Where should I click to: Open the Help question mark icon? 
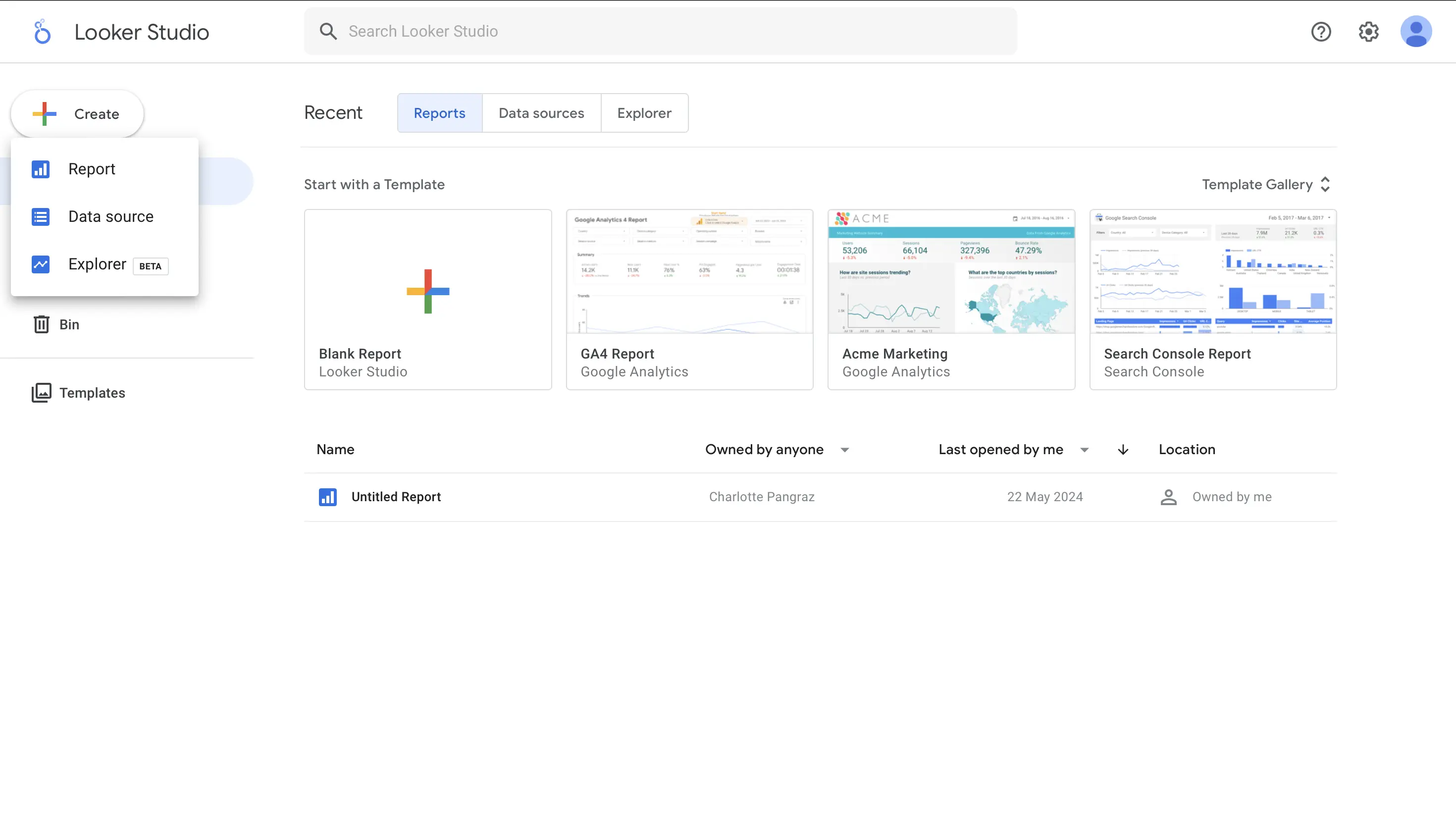(1321, 31)
